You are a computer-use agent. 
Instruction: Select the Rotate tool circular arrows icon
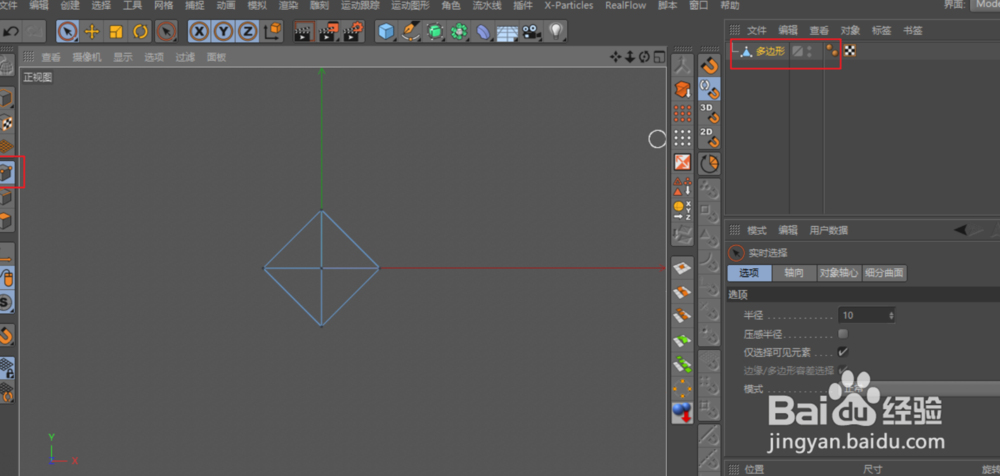coord(140,31)
